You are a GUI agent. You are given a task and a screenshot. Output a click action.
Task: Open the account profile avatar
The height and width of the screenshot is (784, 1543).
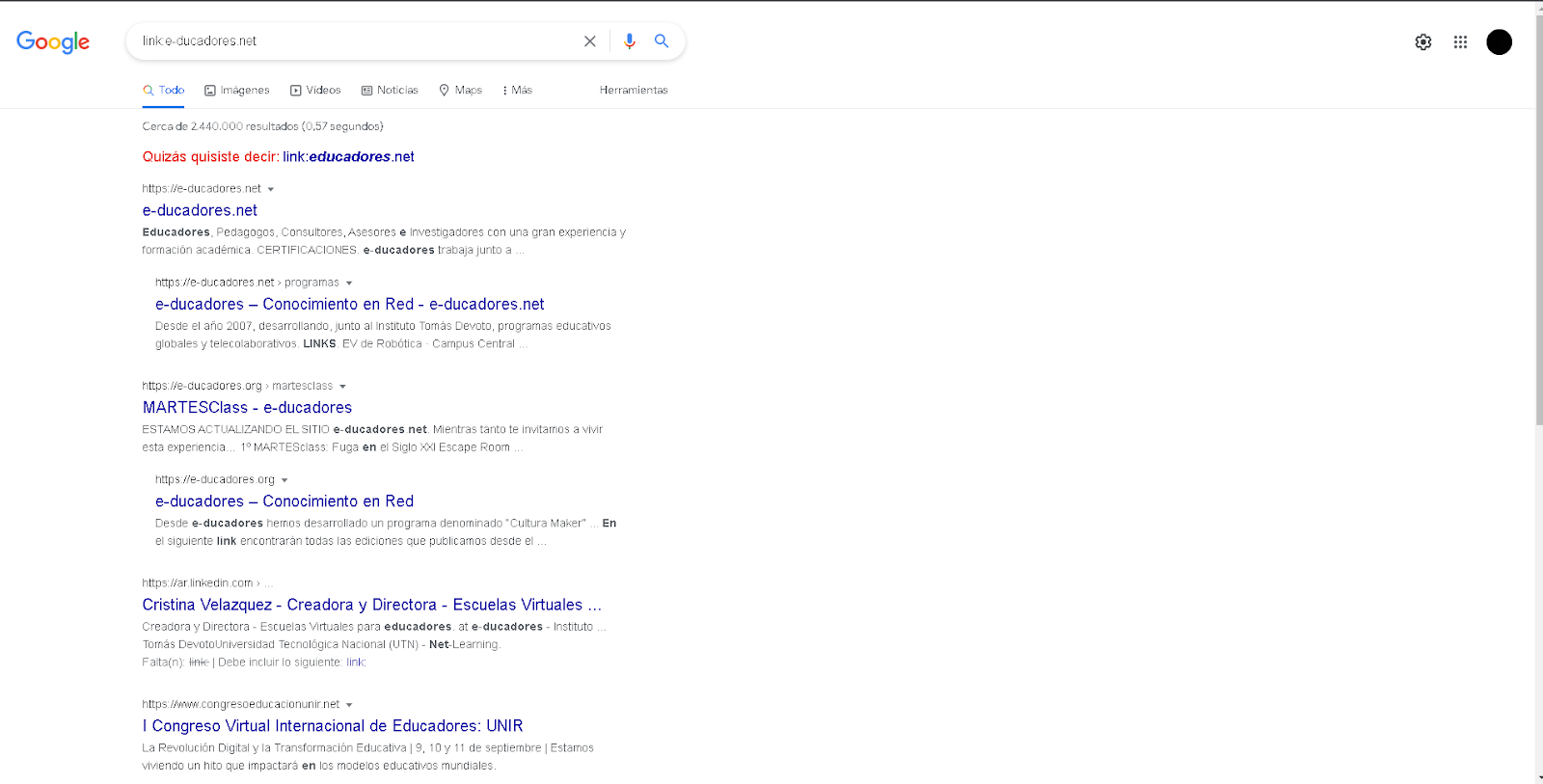pyautogui.click(x=1500, y=42)
